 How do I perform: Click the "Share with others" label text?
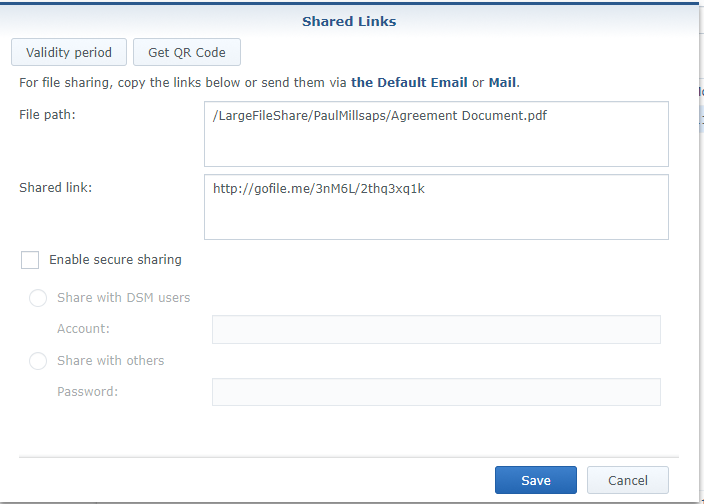tap(110, 360)
